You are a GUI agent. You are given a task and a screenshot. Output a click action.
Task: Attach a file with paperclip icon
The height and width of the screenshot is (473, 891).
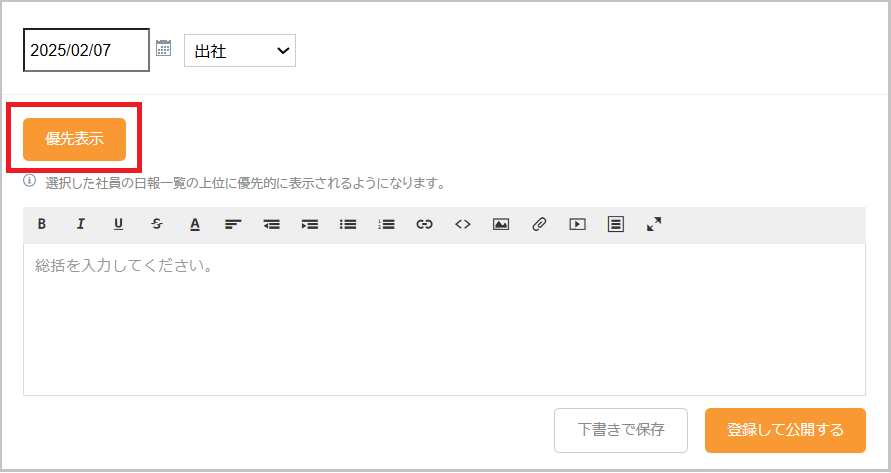pyautogui.click(x=539, y=224)
